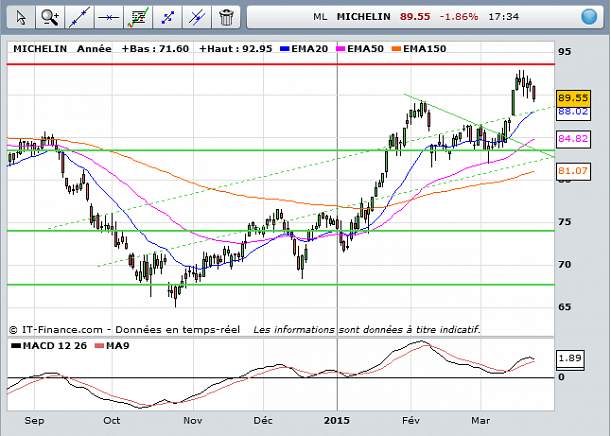Click the 65 price axis label
Image resolution: width=611 pixels, height=436 pixels.
(x=564, y=307)
